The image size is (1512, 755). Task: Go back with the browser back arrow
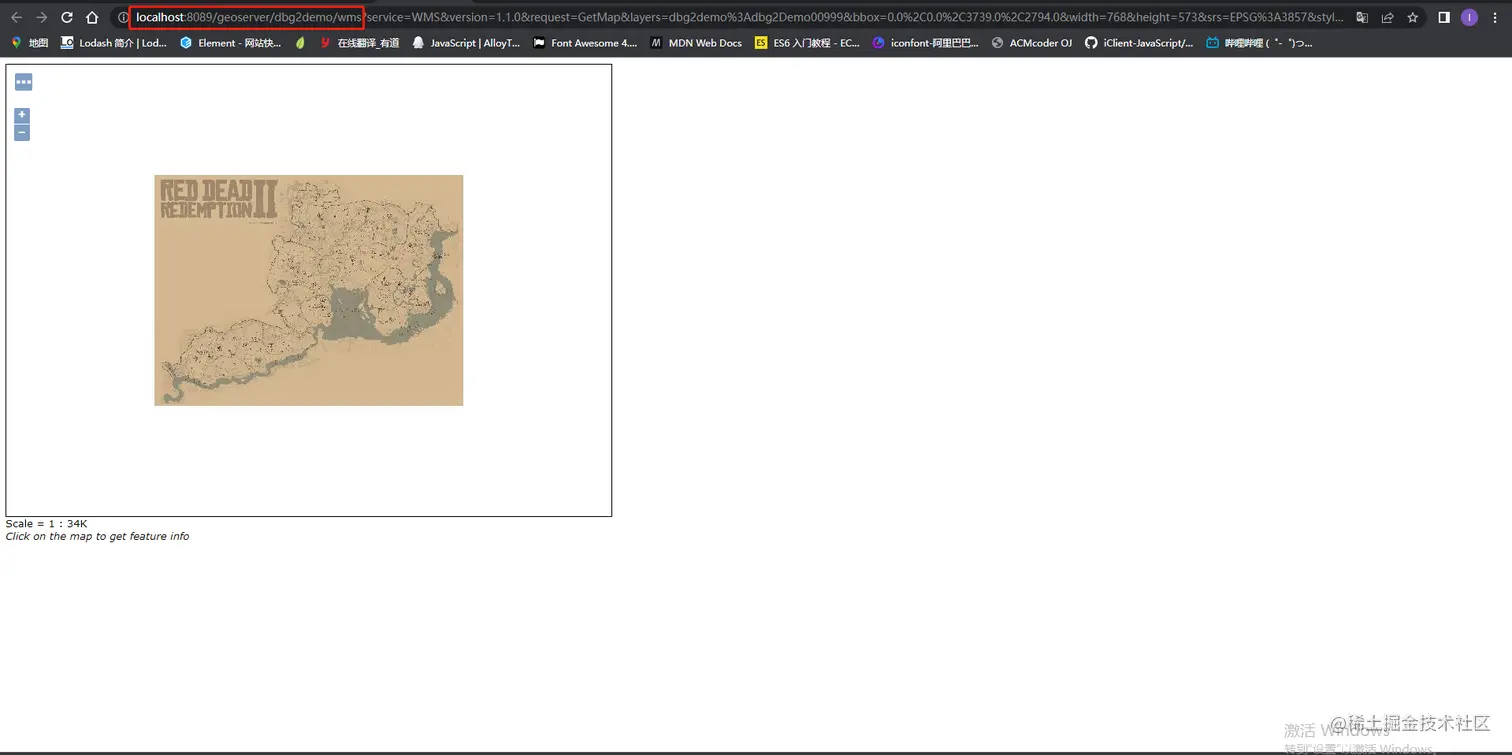tap(16, 17)
